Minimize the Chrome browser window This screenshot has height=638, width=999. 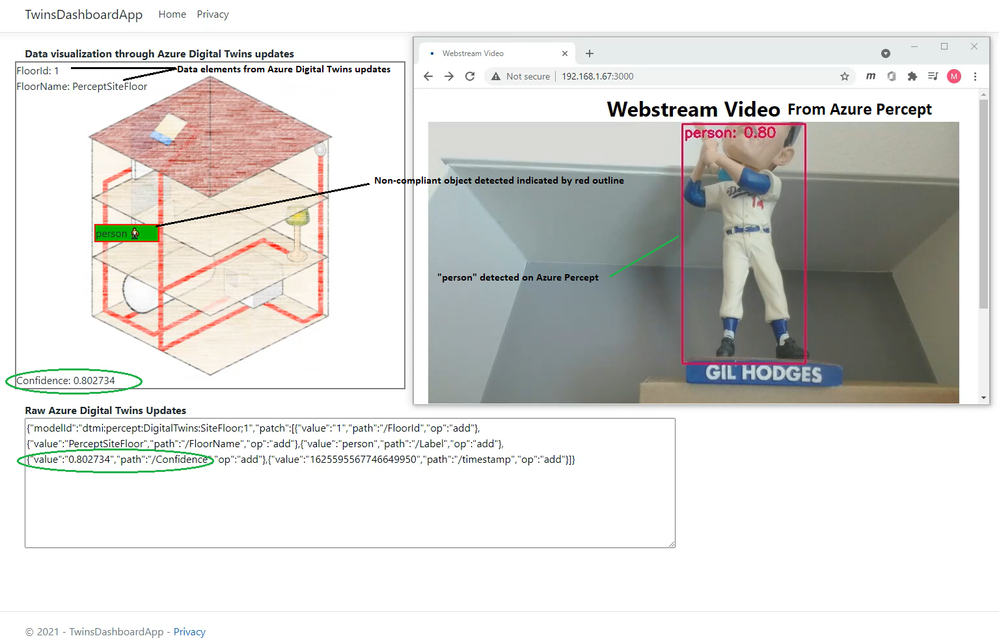point(914,47)
